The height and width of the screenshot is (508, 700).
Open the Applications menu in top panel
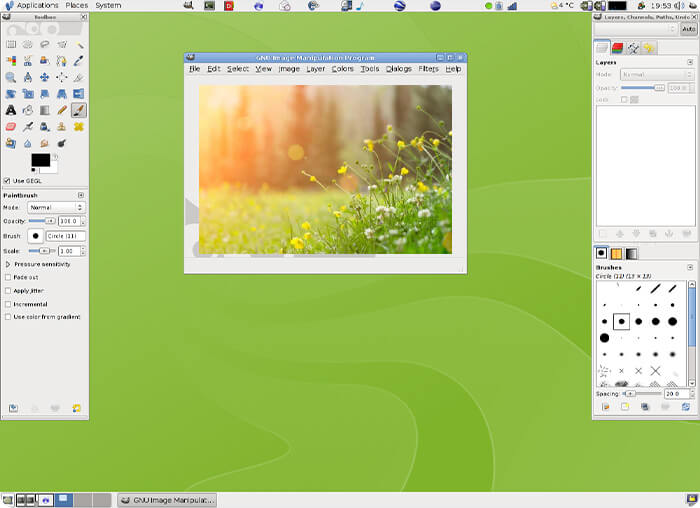pyautogui.click(x=38, y=5)
